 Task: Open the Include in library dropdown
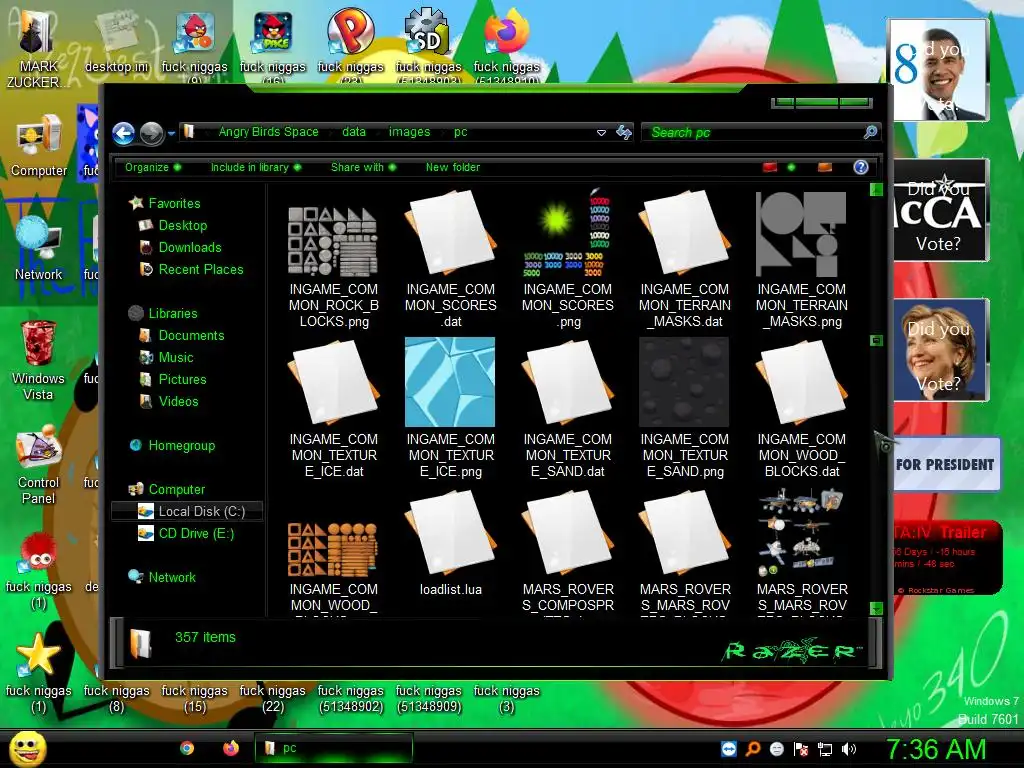(255, 167)
